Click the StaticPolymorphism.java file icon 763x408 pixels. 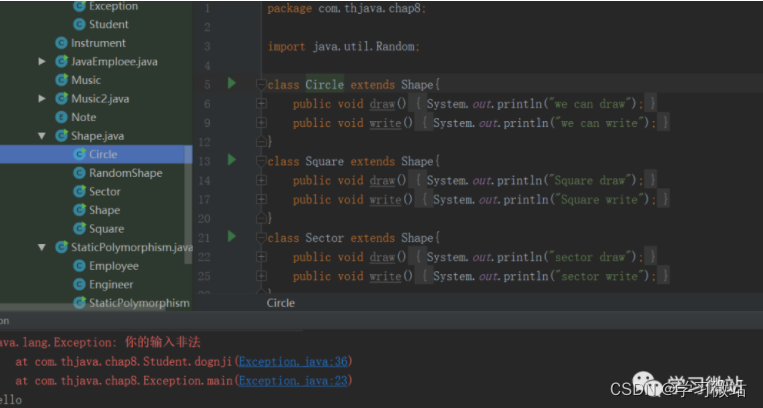tap(61, 247)
